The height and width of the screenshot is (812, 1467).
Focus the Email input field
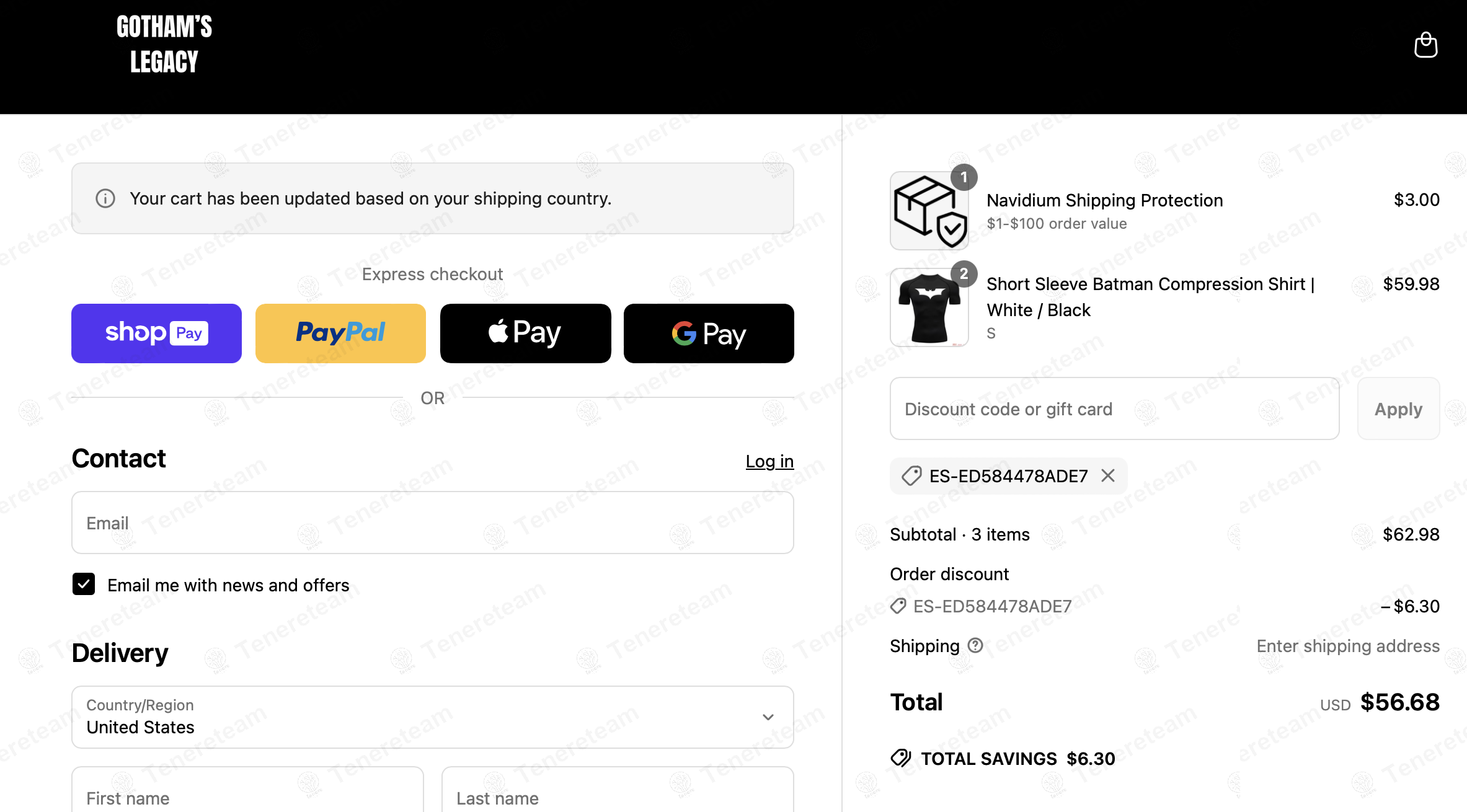coord(432,523)
